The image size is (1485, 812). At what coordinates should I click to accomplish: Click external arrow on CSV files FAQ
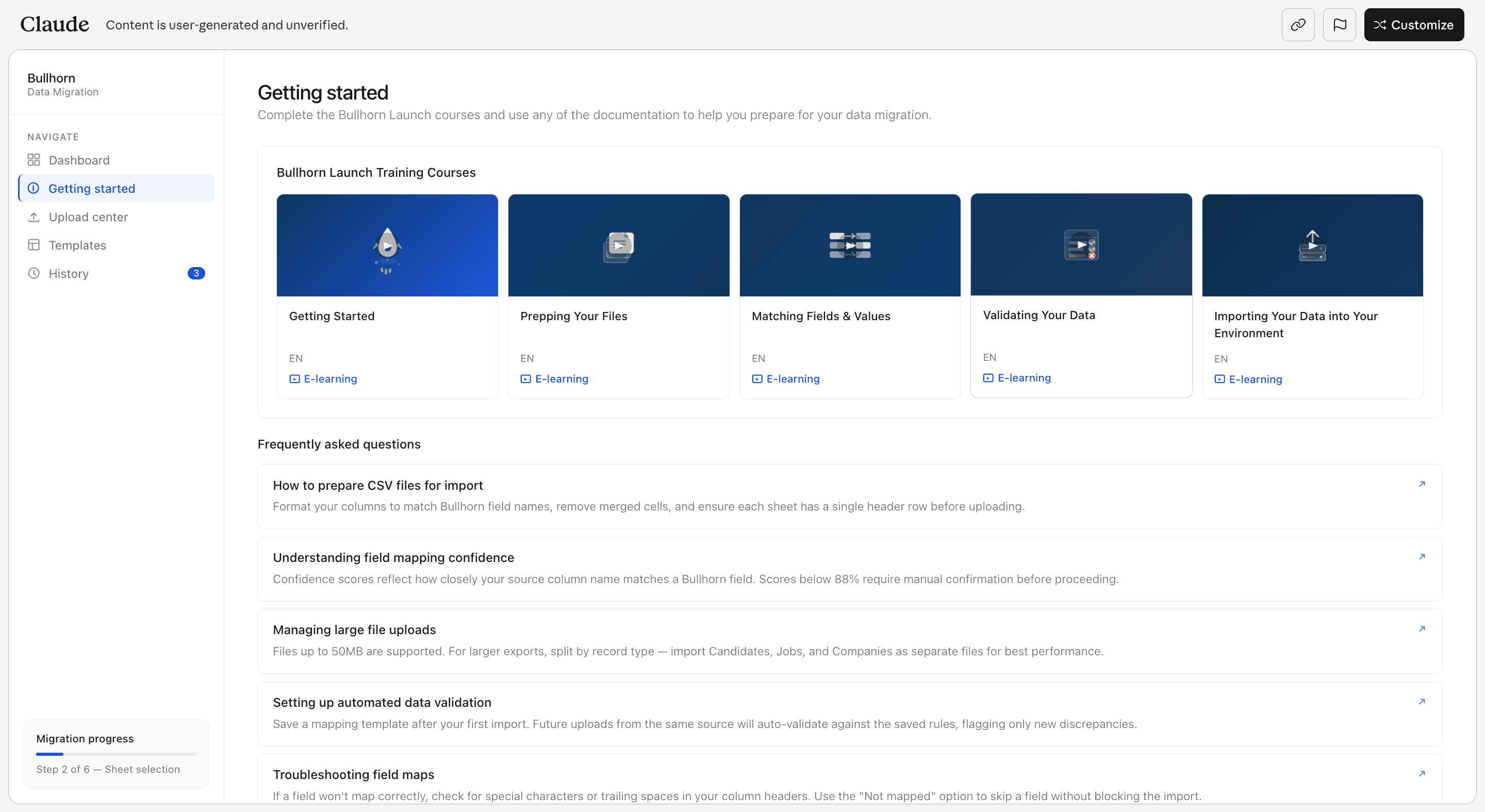tap(1422, 484)
